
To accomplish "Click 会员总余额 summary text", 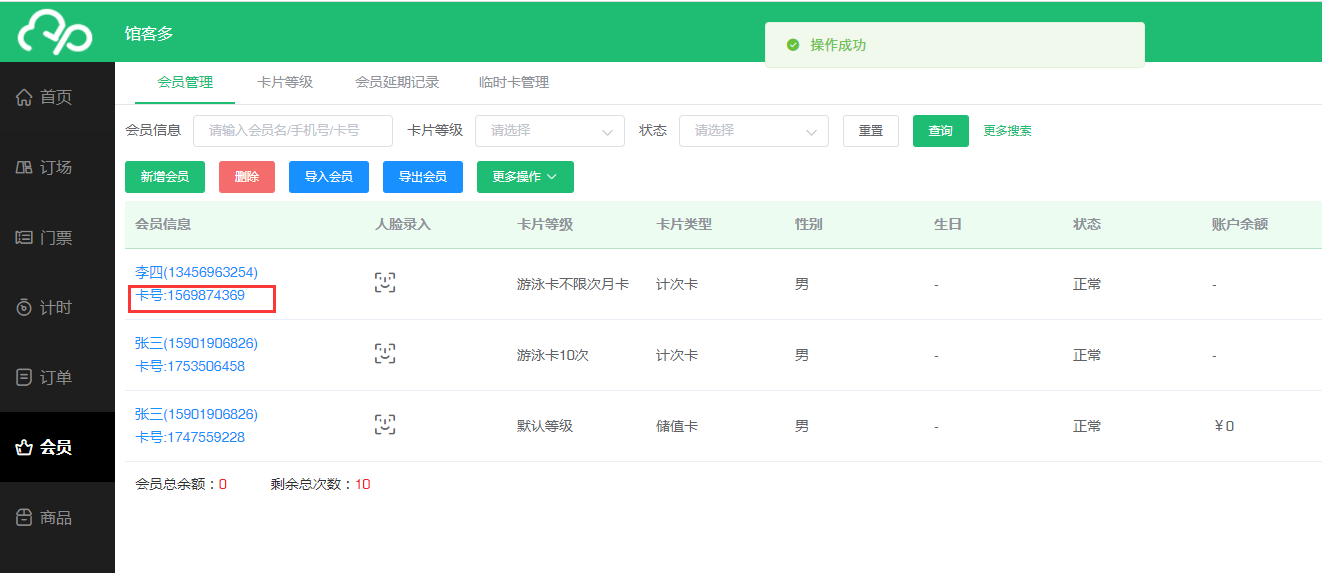I will (x=181, y=484).
